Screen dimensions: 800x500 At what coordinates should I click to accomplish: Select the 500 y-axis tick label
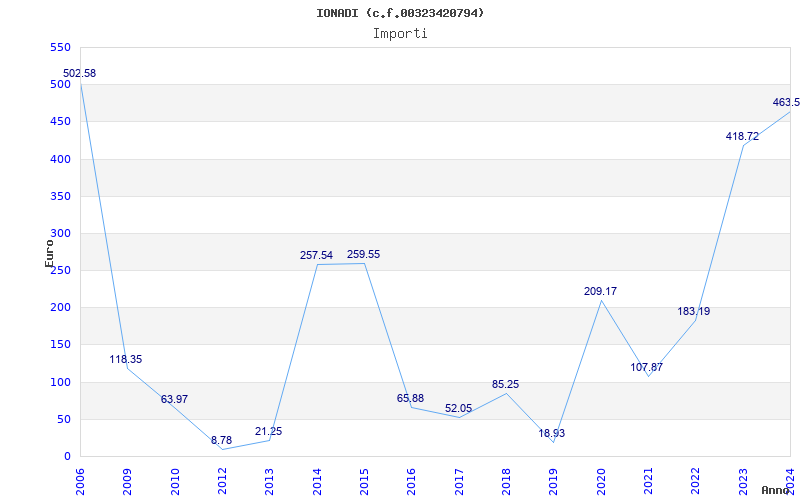(60, 85)
